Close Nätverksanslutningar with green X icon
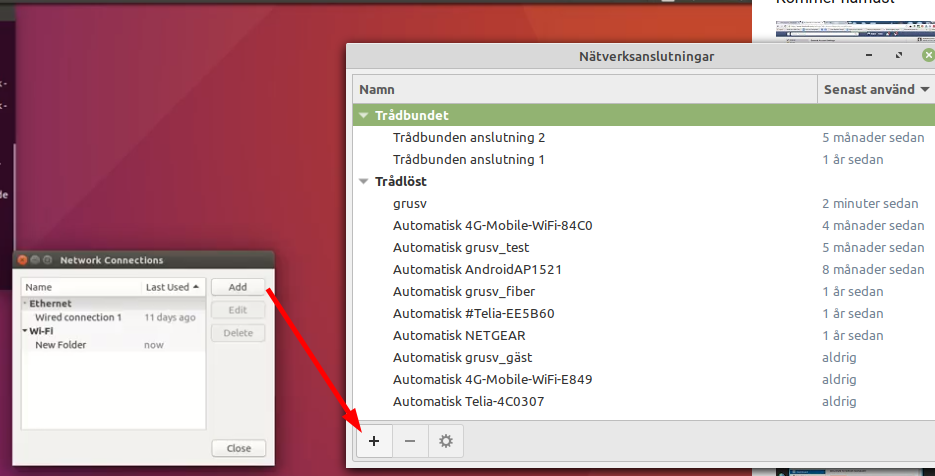This screenshot has width=935, height=476. point(927,56)
